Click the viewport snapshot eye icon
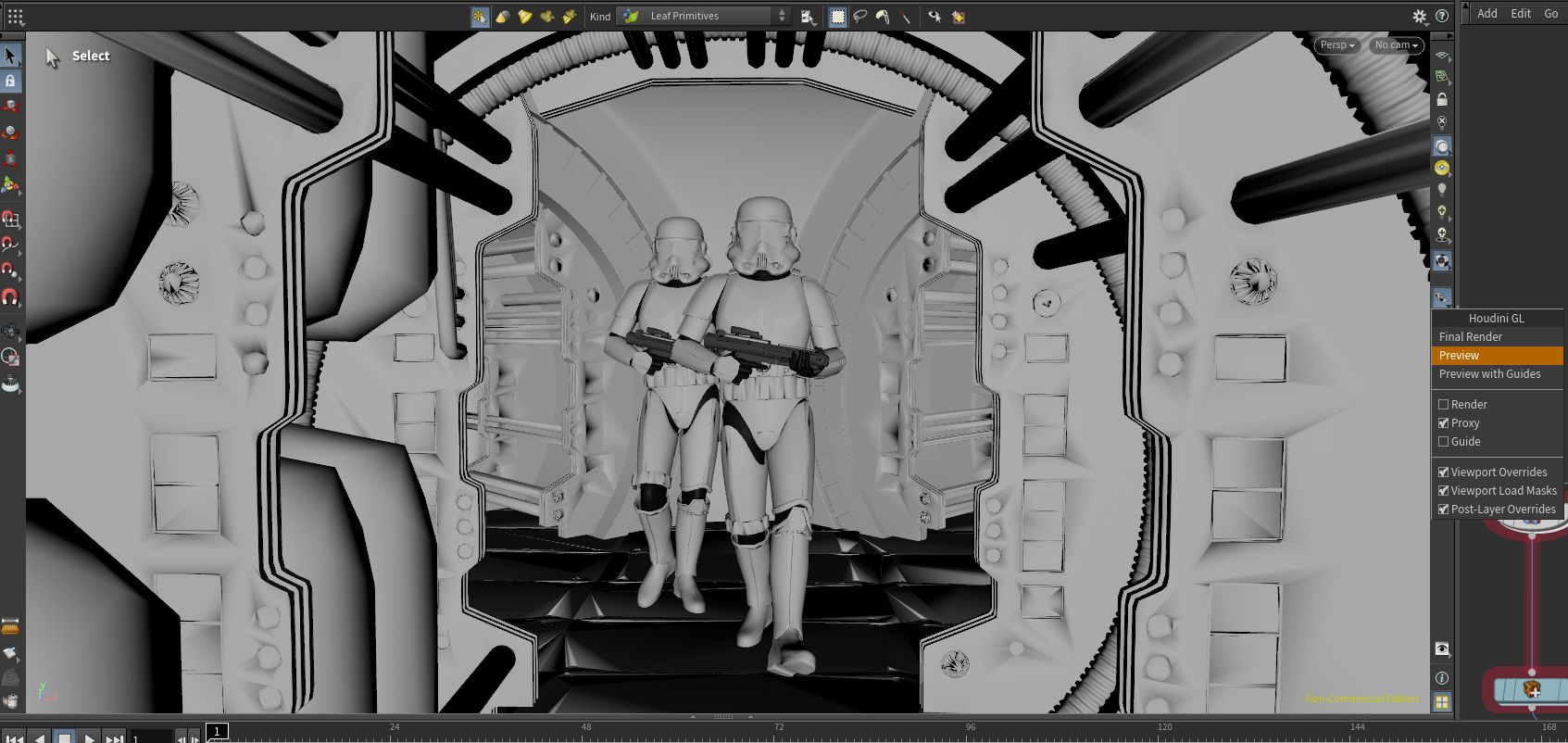 coord(1442,649)
